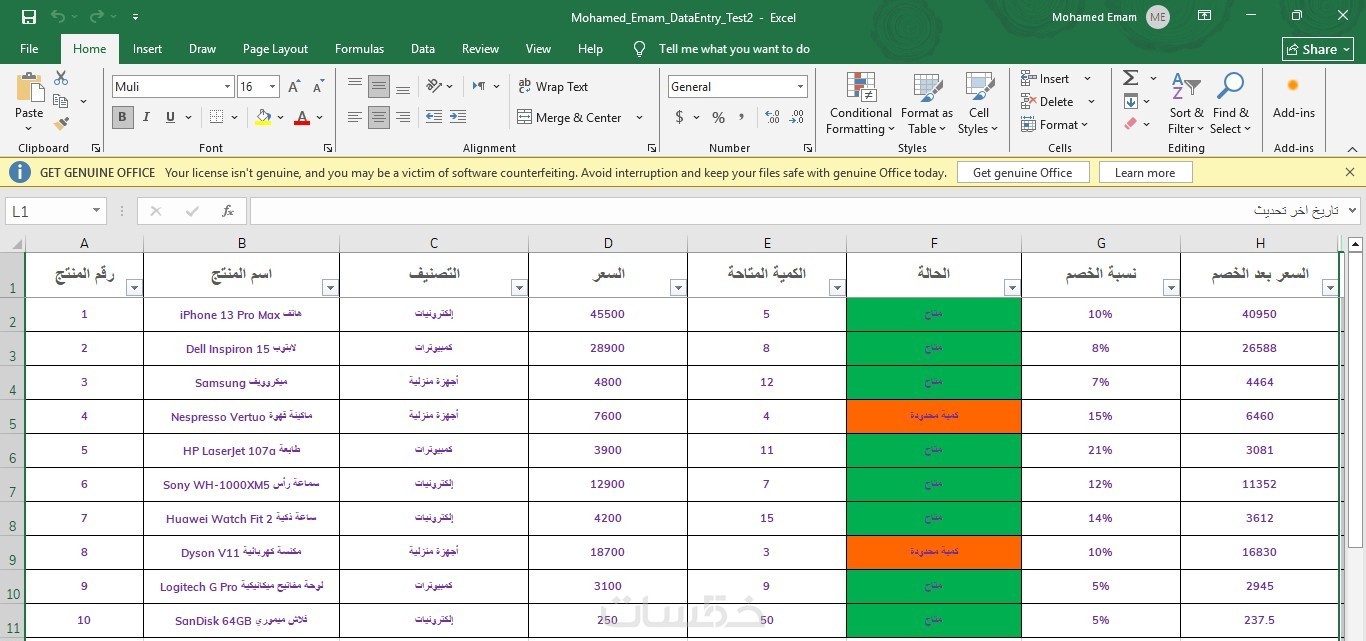Open the General number format dropdown
Image resolution: width=1366 pixels, height=641 pixels.
tap(800, 87)
